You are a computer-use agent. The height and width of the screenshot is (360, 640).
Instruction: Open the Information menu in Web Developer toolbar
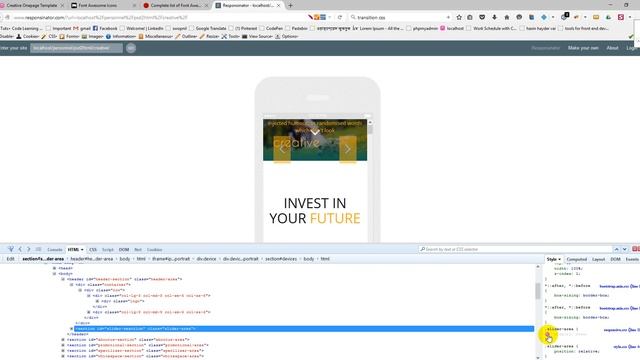(121, 36)
